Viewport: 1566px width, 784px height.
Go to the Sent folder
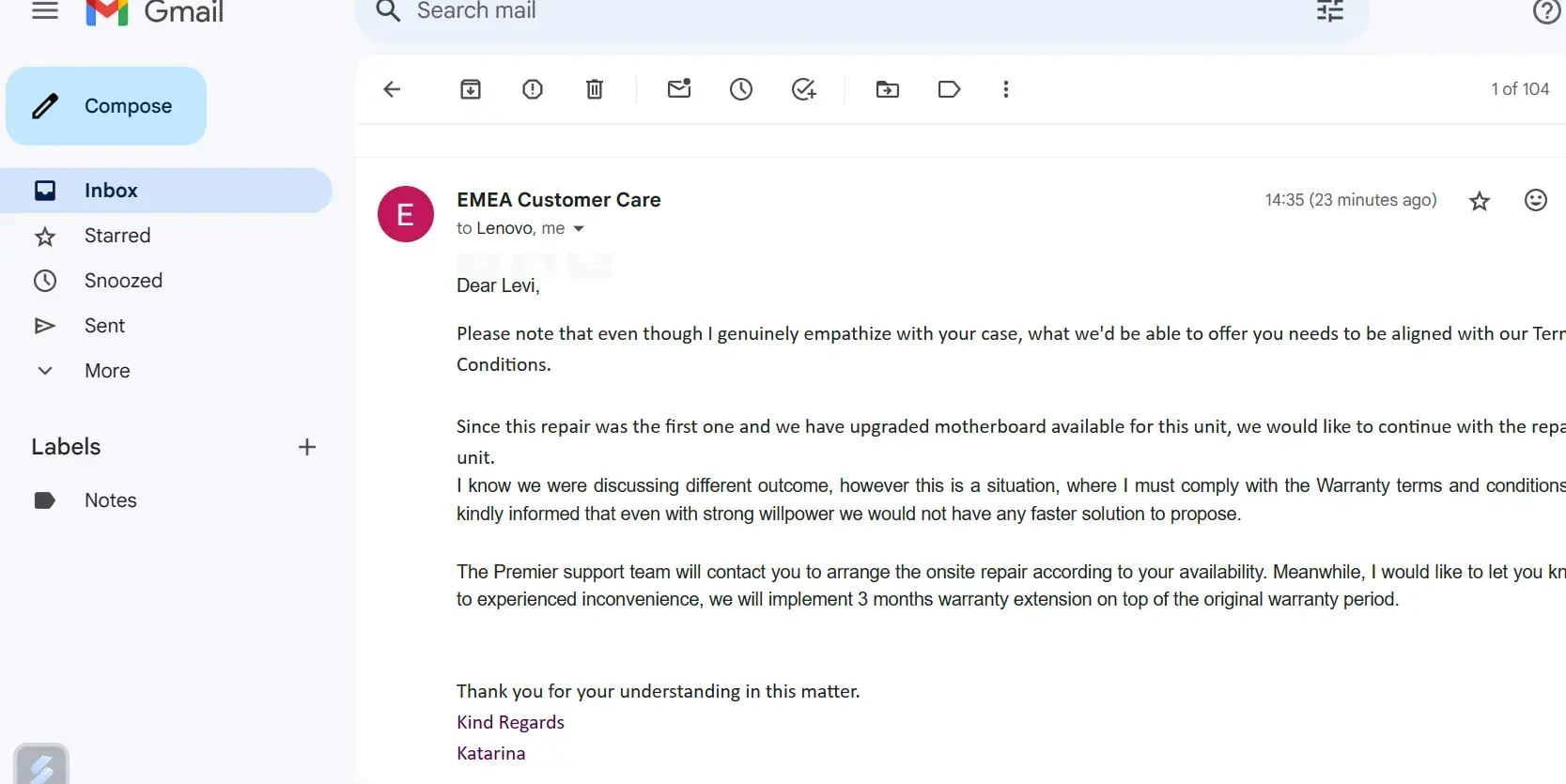tap(104, 326)
